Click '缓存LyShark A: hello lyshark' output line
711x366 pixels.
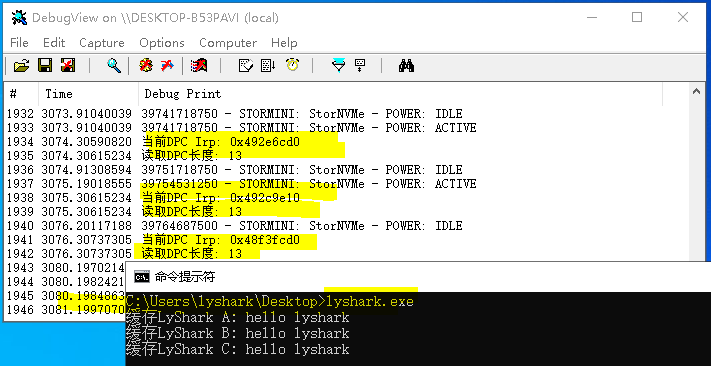click(x=238, y=317)
